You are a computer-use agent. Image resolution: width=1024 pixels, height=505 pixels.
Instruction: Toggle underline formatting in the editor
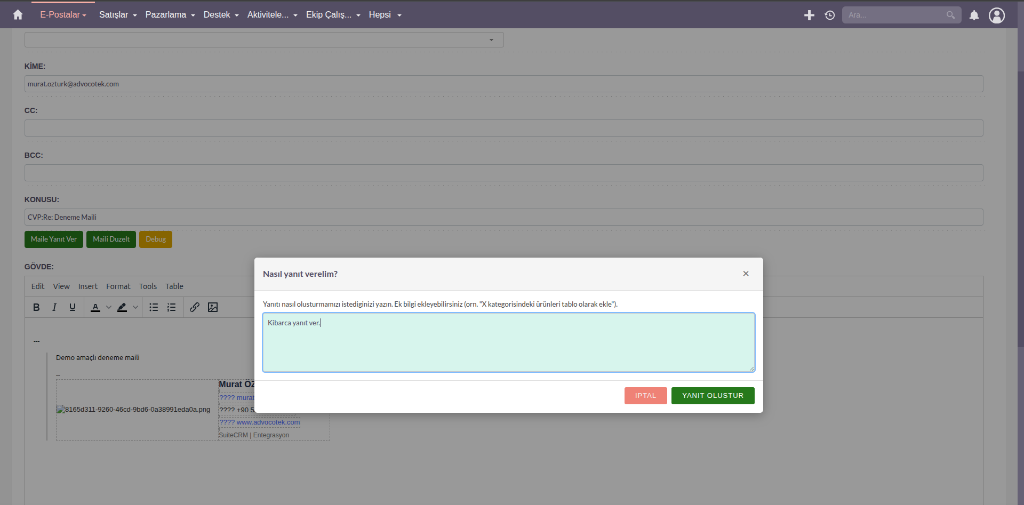[72, 307]
